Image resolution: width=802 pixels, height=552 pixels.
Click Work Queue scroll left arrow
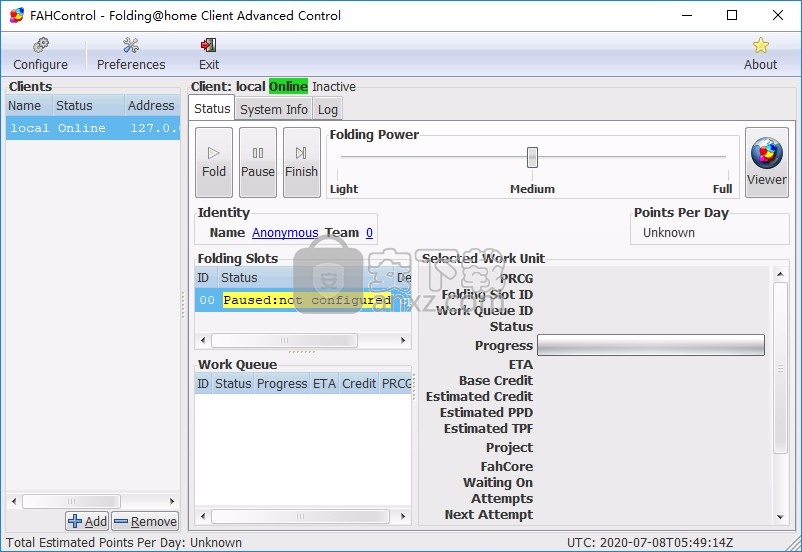[203, 516]
